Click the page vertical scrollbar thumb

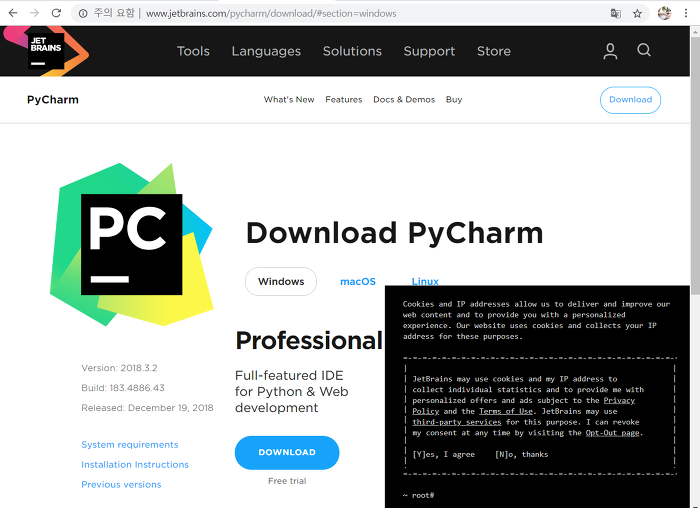point(695,165)
